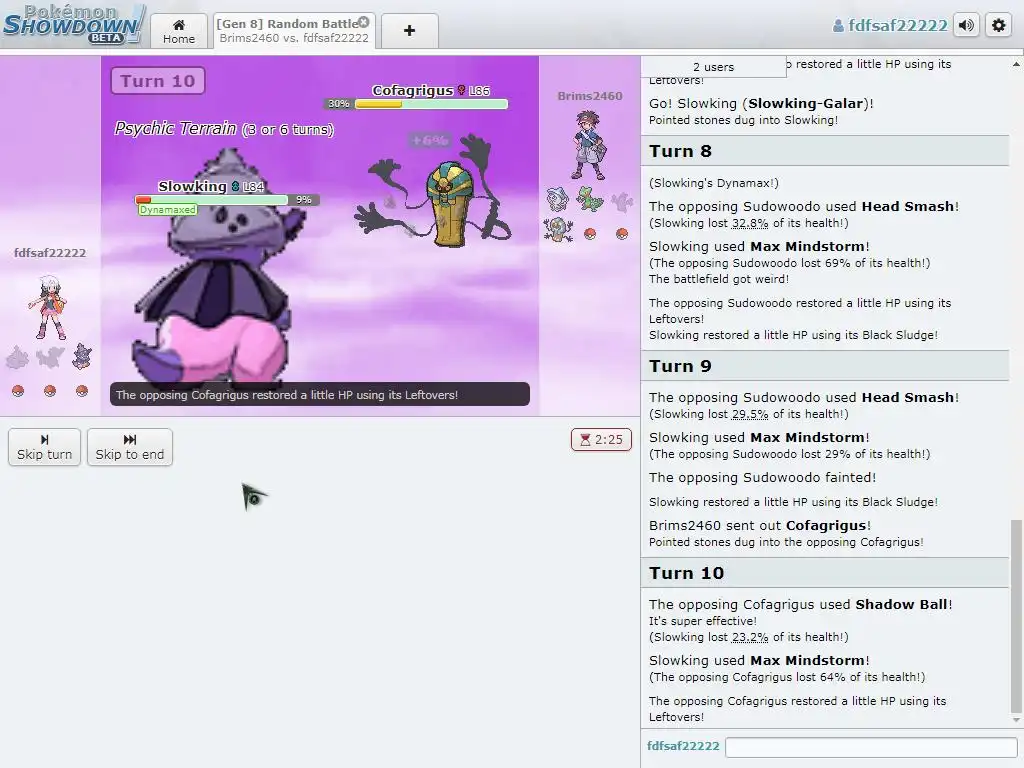Show the 2 users list
The image size is (1024, 768).
coord(713,67)
